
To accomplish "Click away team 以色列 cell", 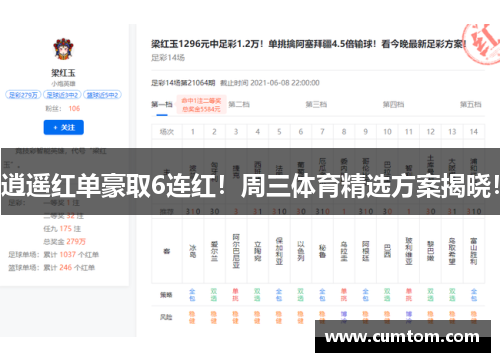I will click(x=301, y=251).
